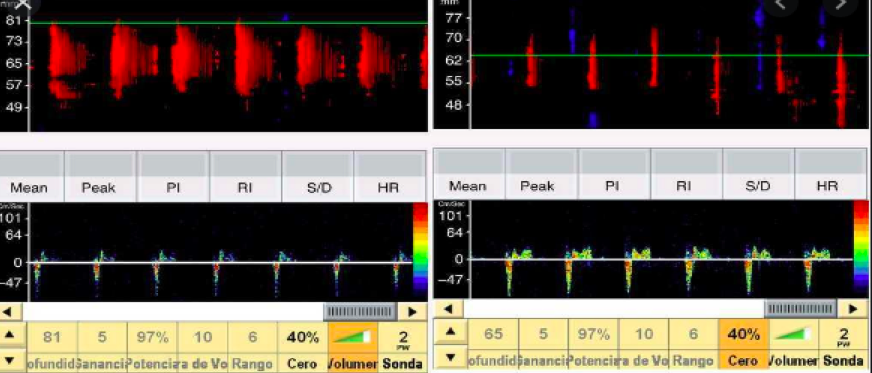Select the Profundidad cell showing 65
This screenshot has width=872, height=373.
(493, 344)
